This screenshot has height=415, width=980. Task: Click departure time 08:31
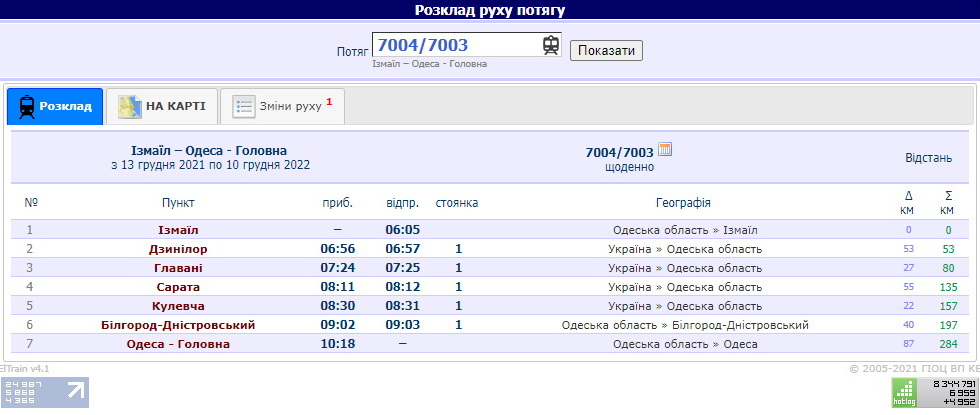coord(402,306)
